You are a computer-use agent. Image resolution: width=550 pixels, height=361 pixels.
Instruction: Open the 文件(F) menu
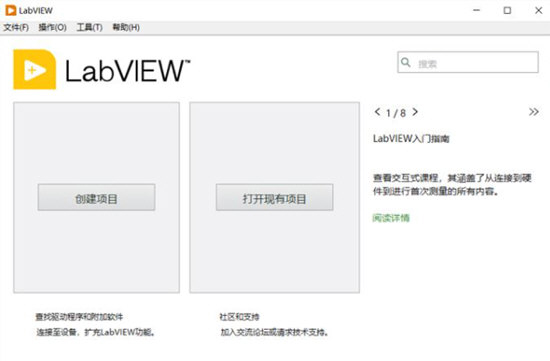pos(16,27)
